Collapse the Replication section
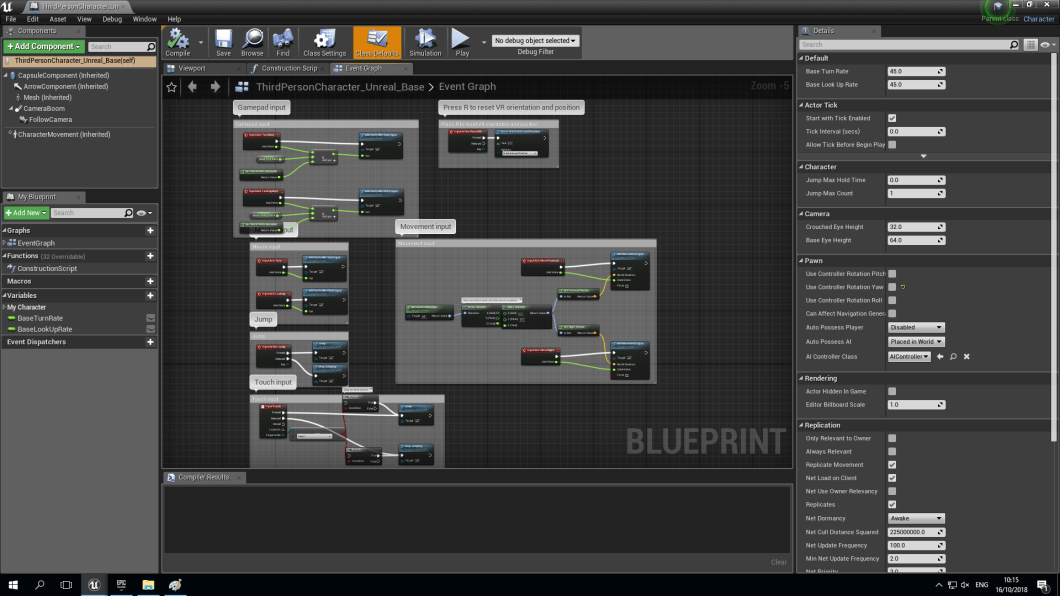The width and height of the screenshot is (1060, 596). coord(802,425)
